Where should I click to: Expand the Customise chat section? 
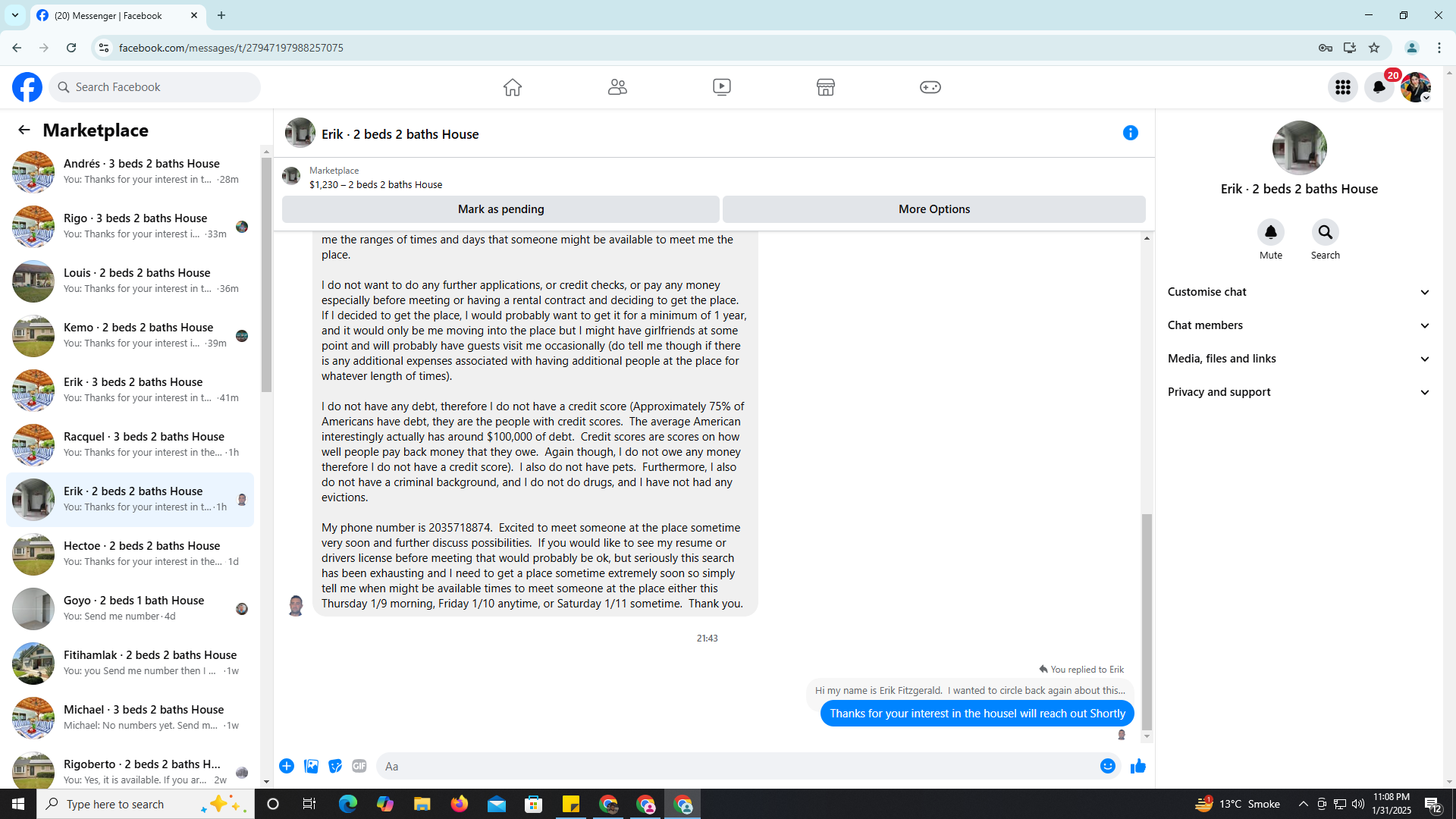click(1299, 292)
